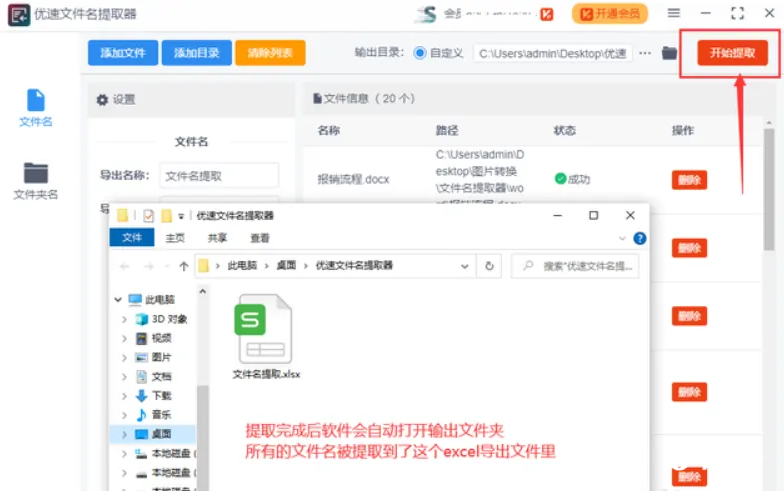Click the 名称 column header
This screenshot has height=491, width=784.
point(328,130)
